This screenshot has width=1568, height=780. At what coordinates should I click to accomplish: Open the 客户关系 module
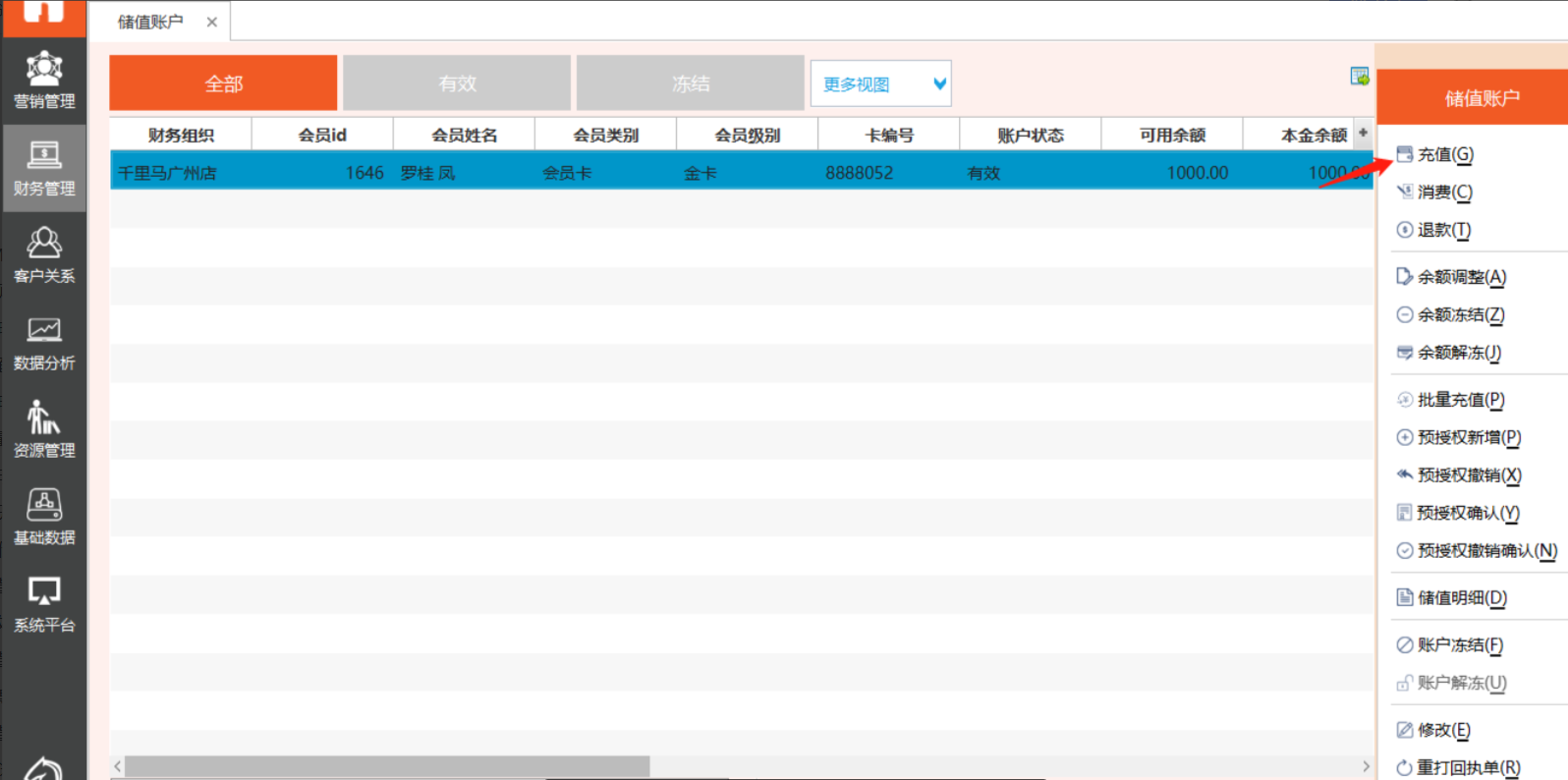pos(44,254)
